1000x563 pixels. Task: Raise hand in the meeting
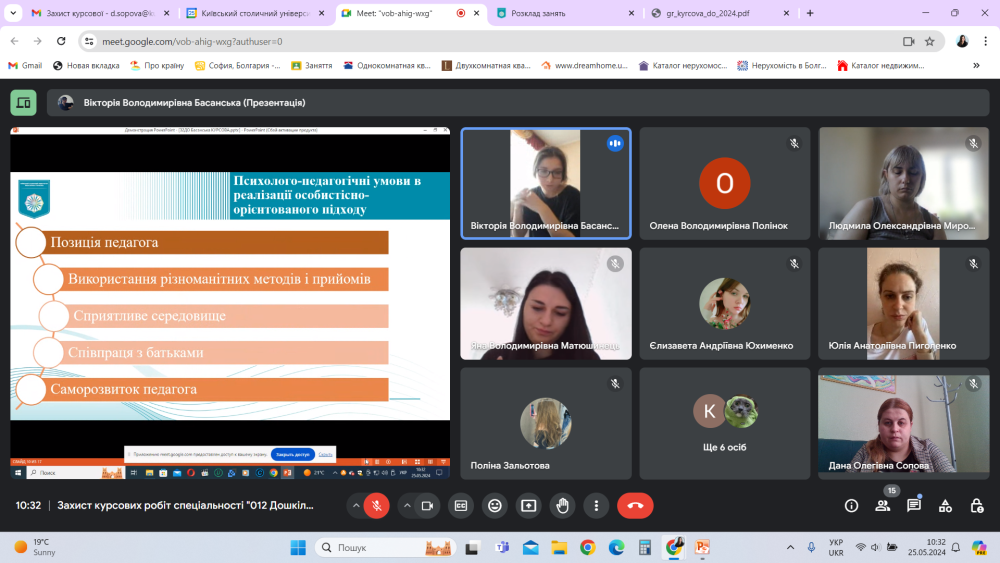[562, 506]
